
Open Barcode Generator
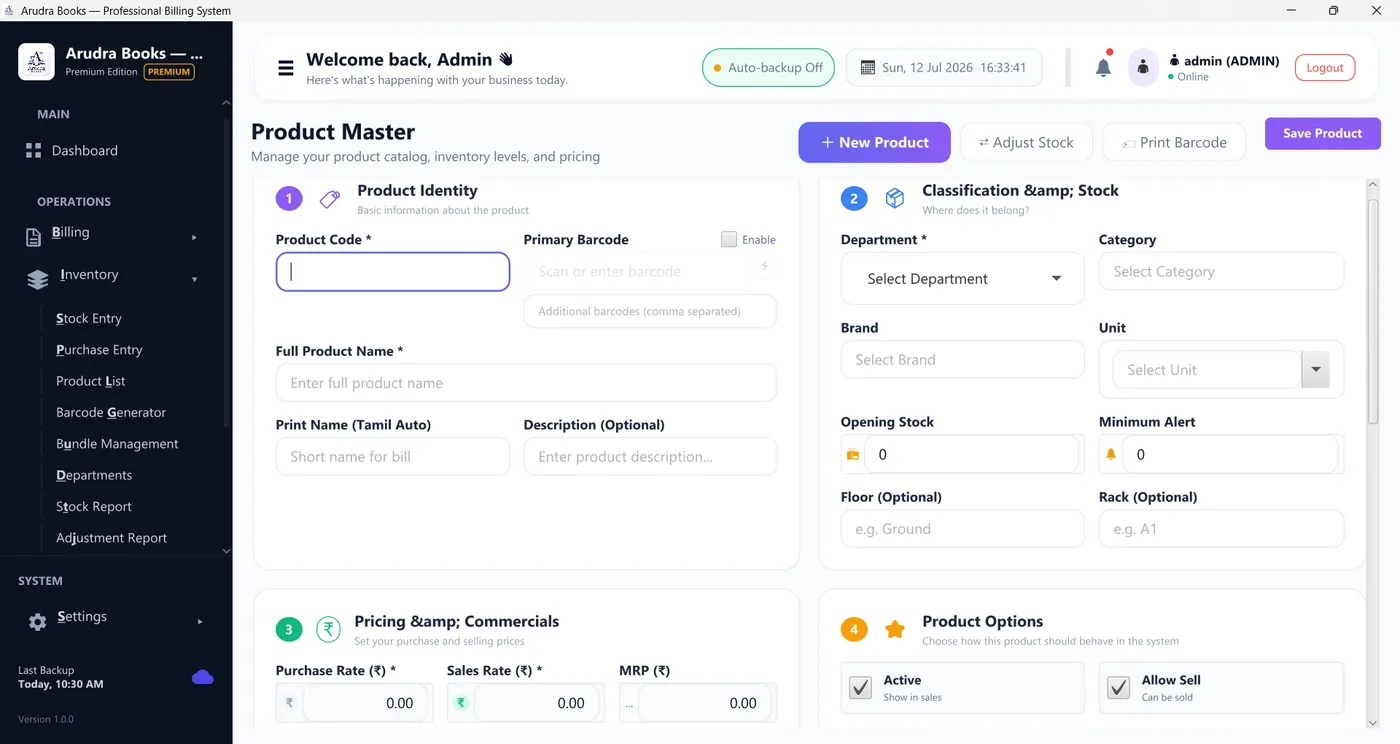[111, 412]
